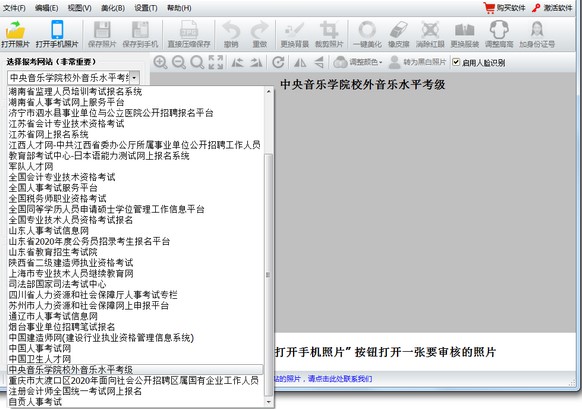Click the 加身份证号 ID tool
The height and width of the screenshot is (409, 582).
pyautogui.click(x=537, y=34)
